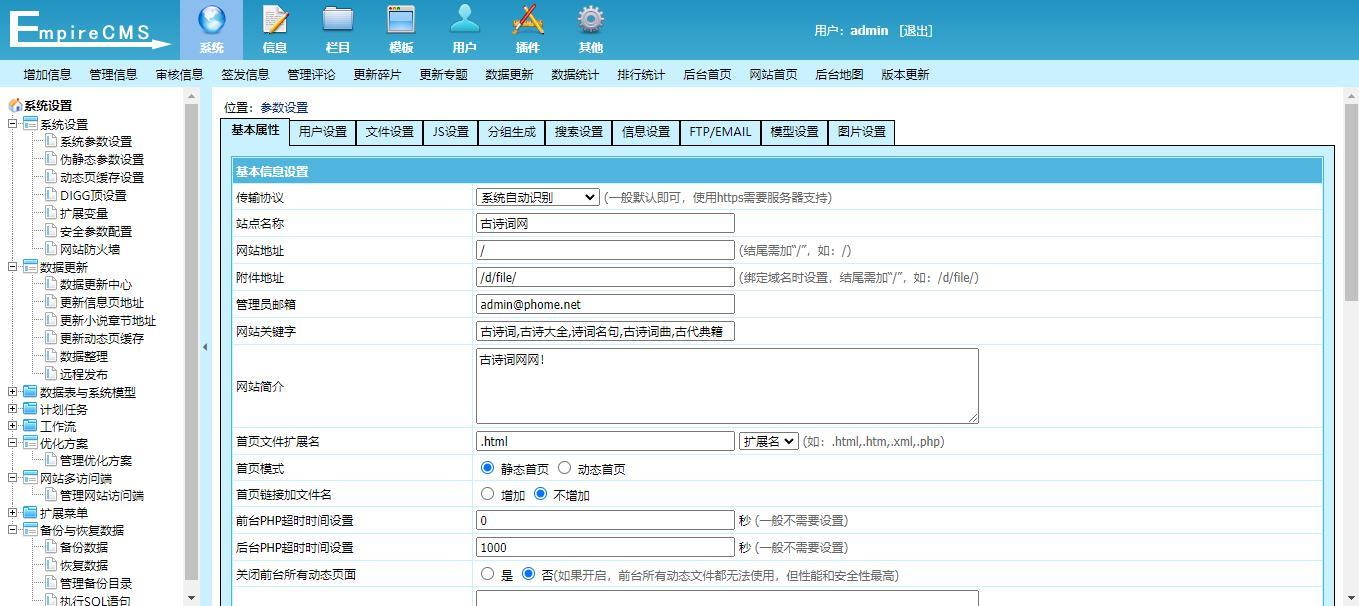The width and height of the screenshot is (1359, 606).
Task: Select 否 for 关闭前台所有动态页面
Action: pos(528,574)
